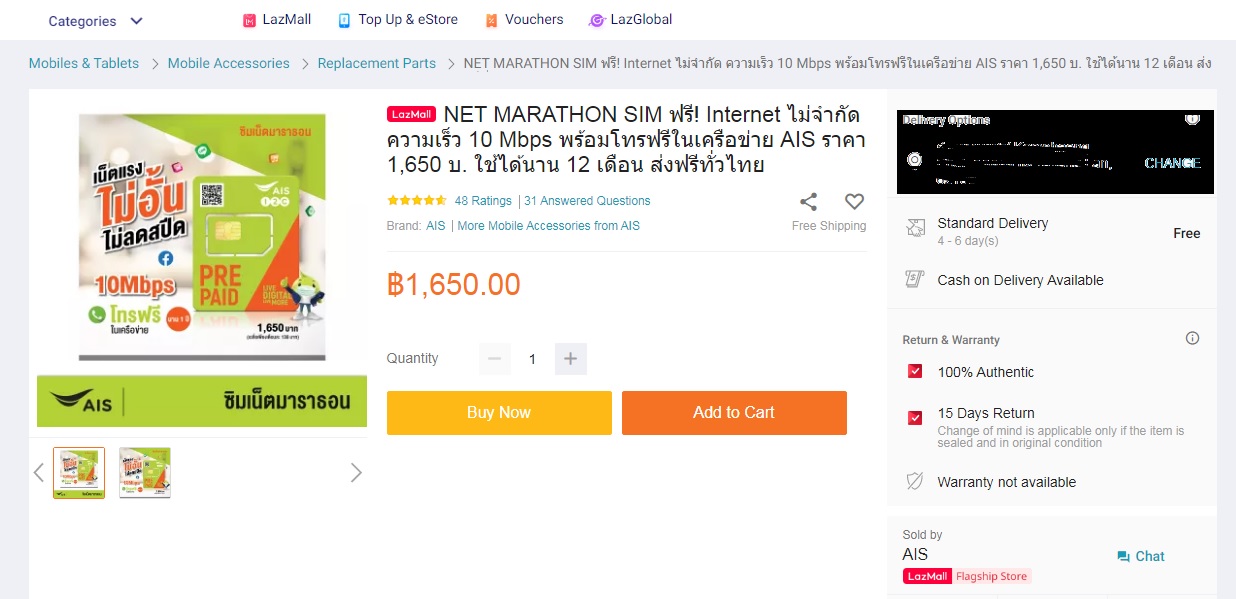This screenshot has height=599, width=1236.
Task: Toggle the 100% Authentic checkbox
Action: pos(914,371)
